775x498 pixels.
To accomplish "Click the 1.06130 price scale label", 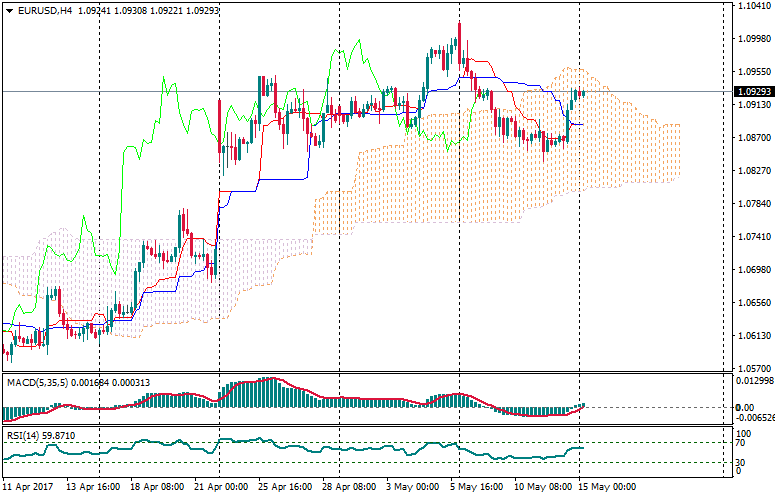I will pos(754,336).
